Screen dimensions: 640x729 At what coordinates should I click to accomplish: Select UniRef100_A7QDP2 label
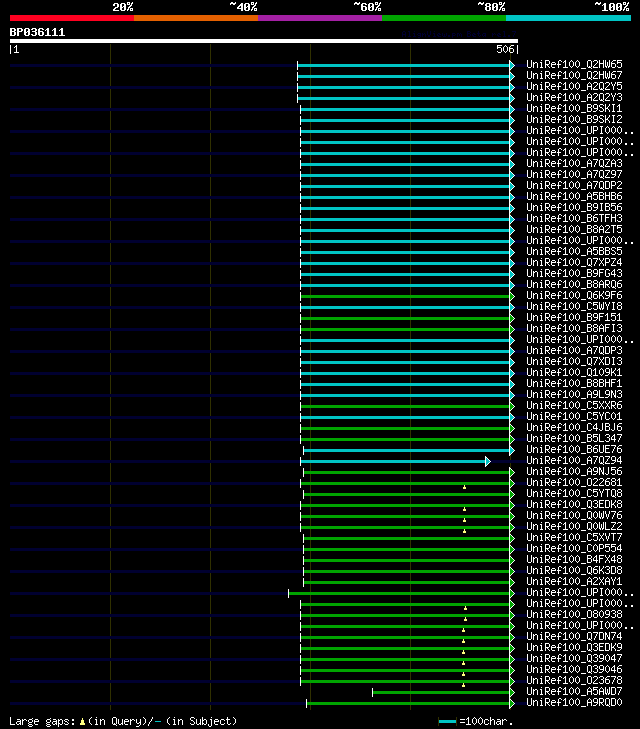(x=574, y=186)
